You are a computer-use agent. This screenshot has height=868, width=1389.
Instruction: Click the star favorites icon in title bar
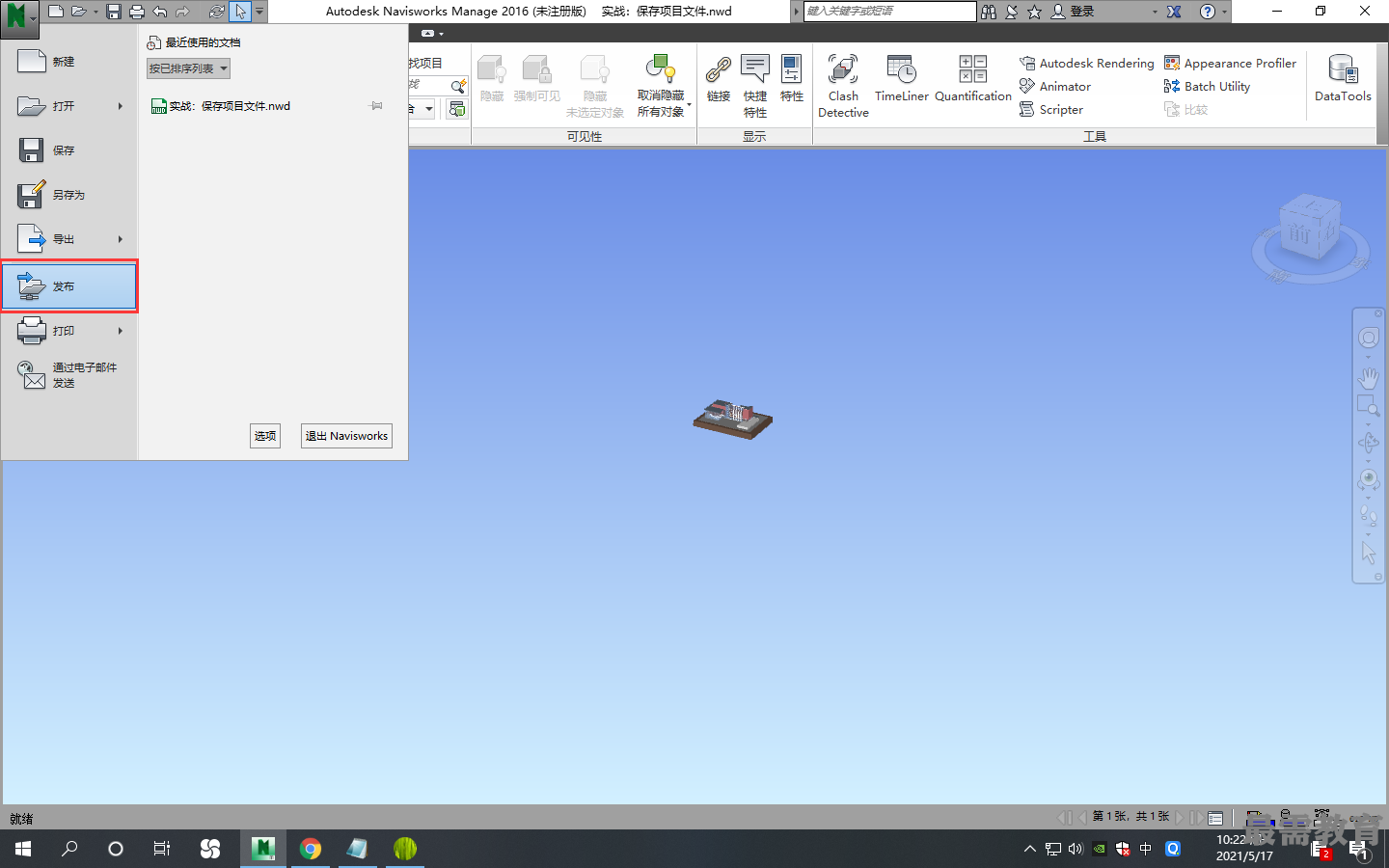coord(1034,12)
